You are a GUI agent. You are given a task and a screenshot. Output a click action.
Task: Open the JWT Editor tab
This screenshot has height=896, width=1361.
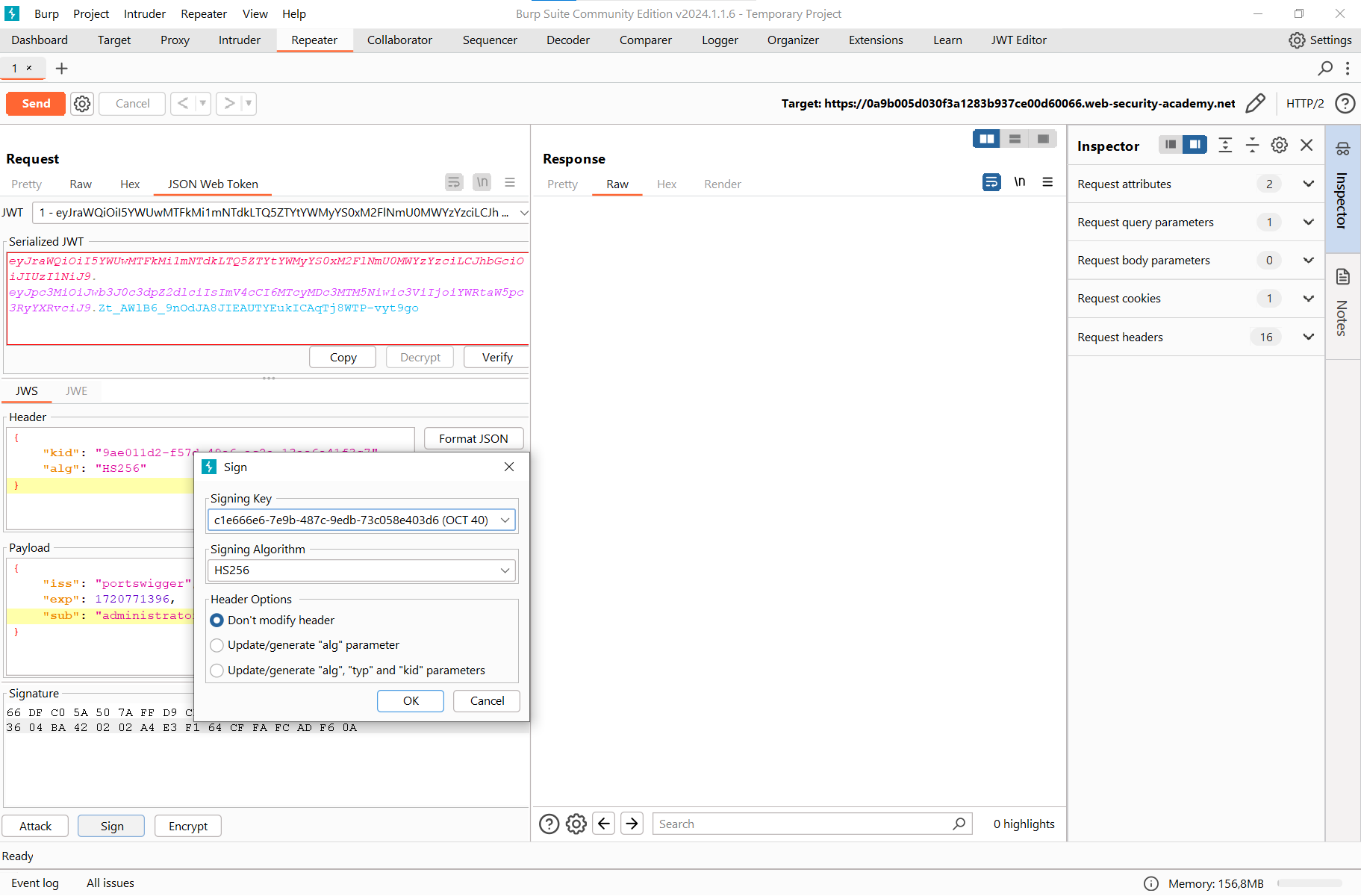[x=1018, y=40]
